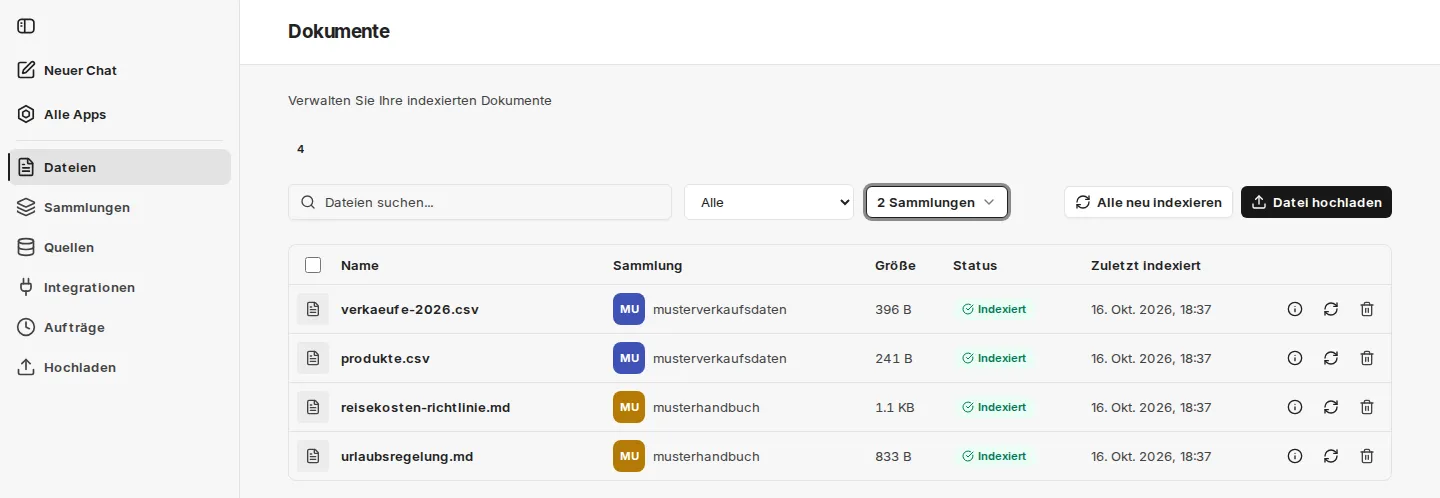Viewport: 1440px width, 498px height.
Task: Open Integrationen in the sidebar
Action: tap(120, 287)
